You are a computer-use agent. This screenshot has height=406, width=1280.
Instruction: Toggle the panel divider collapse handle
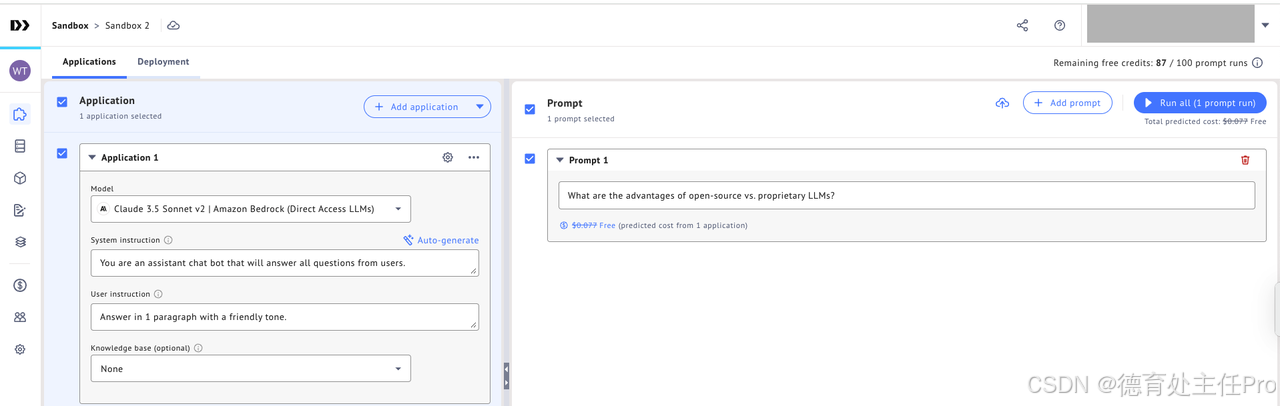pyautogui.click(x=506, y=375)
